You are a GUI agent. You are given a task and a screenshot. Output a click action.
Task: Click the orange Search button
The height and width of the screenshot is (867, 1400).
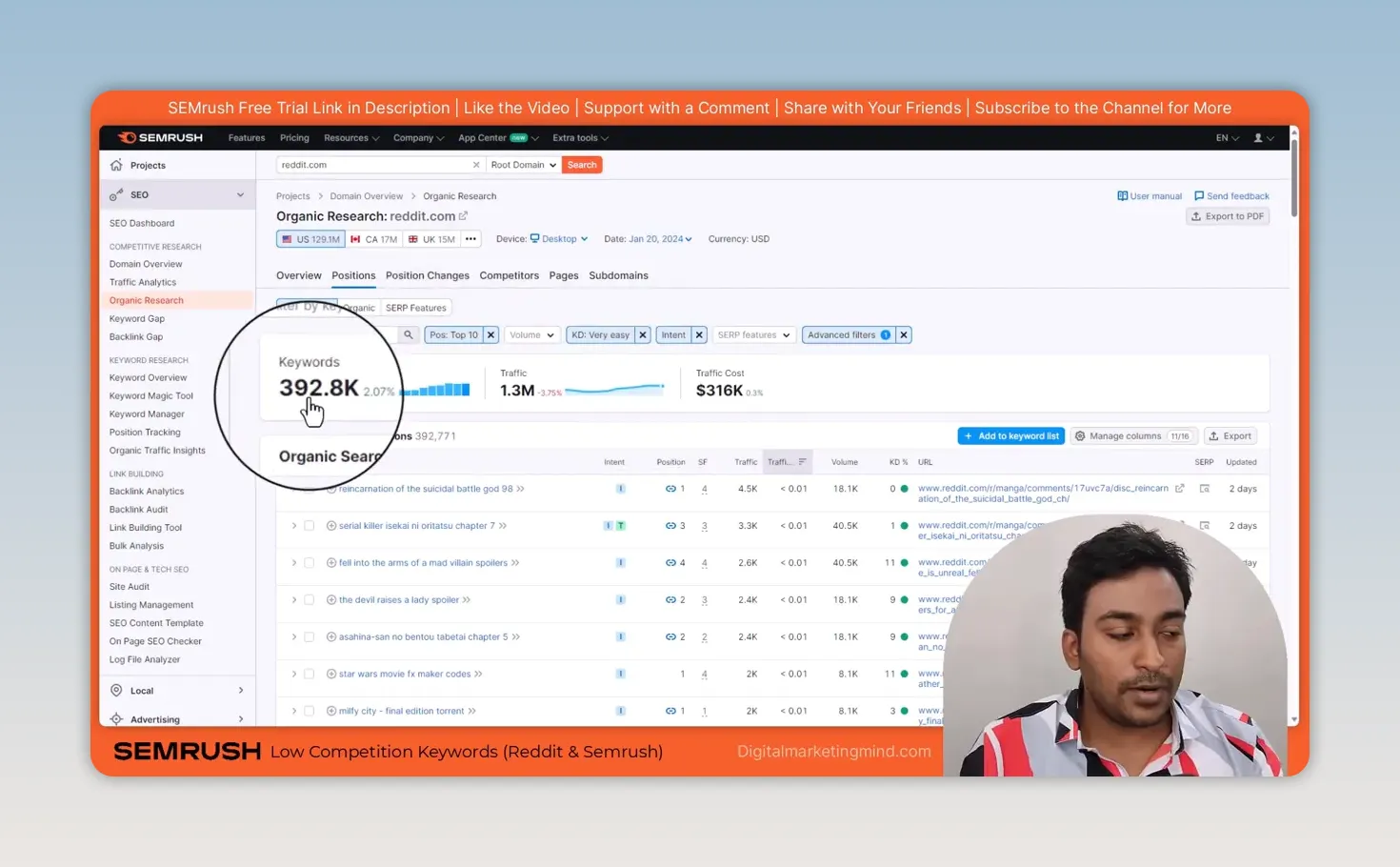tap(582, 165)
